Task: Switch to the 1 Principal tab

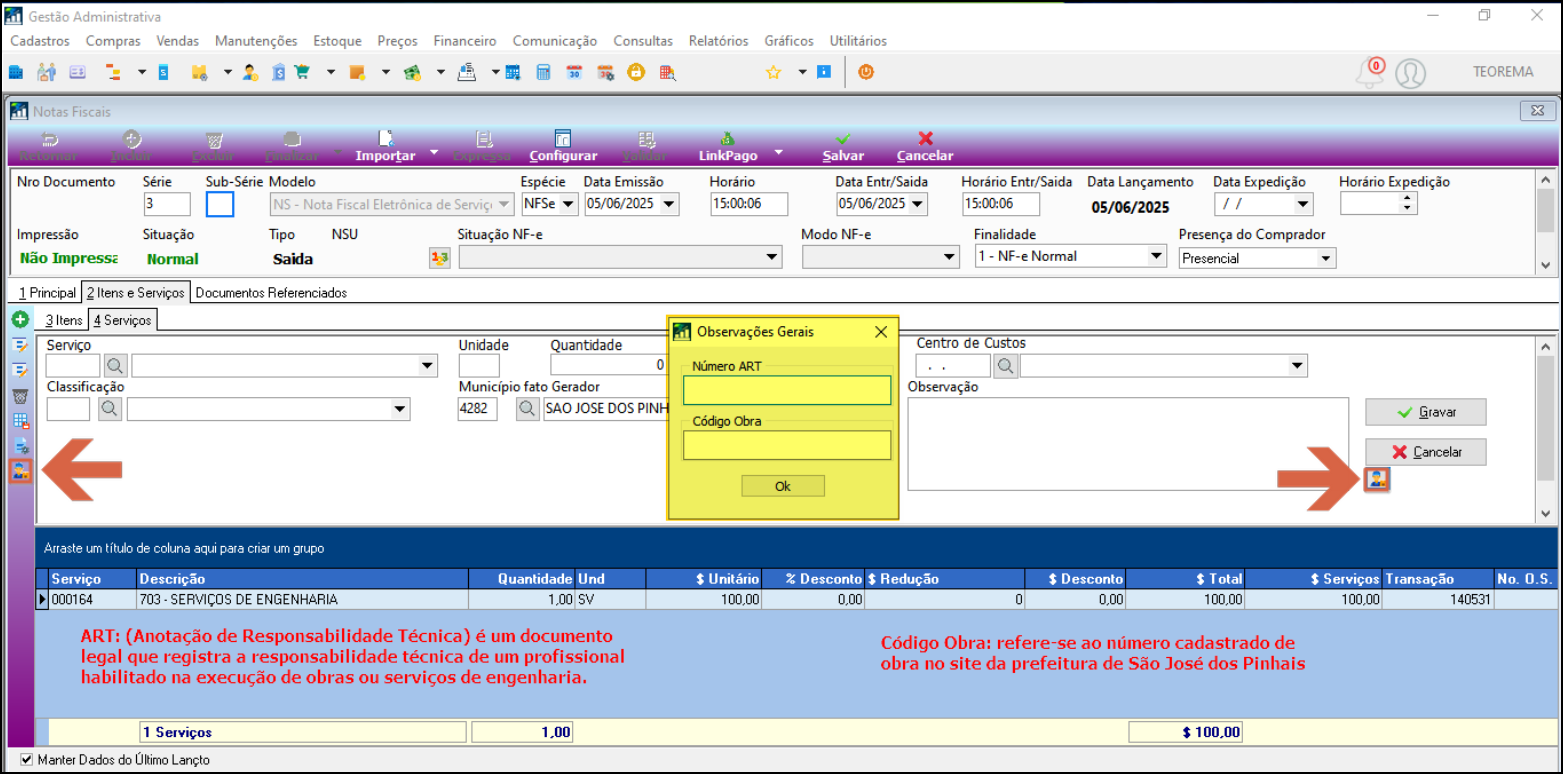Action: (x=47, y=293)
